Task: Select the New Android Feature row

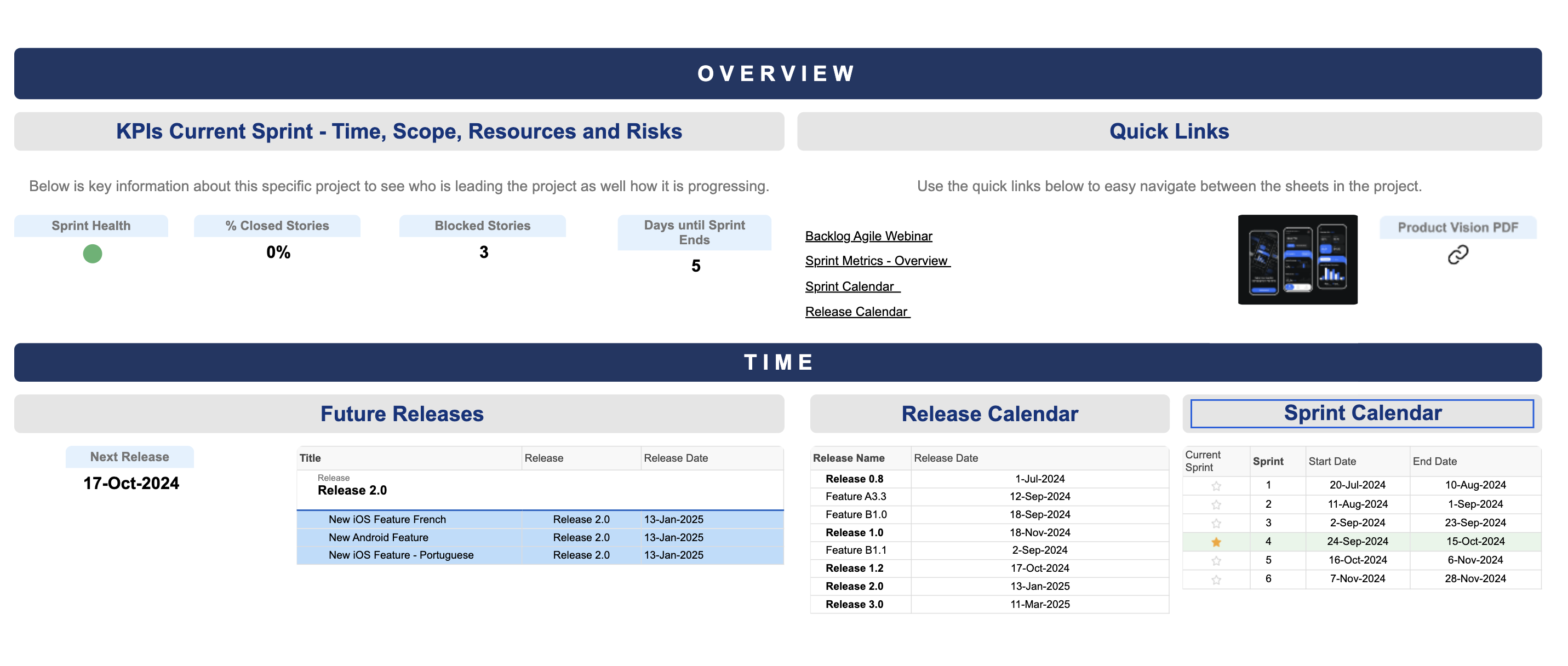Action: click(x=378, y=537)
